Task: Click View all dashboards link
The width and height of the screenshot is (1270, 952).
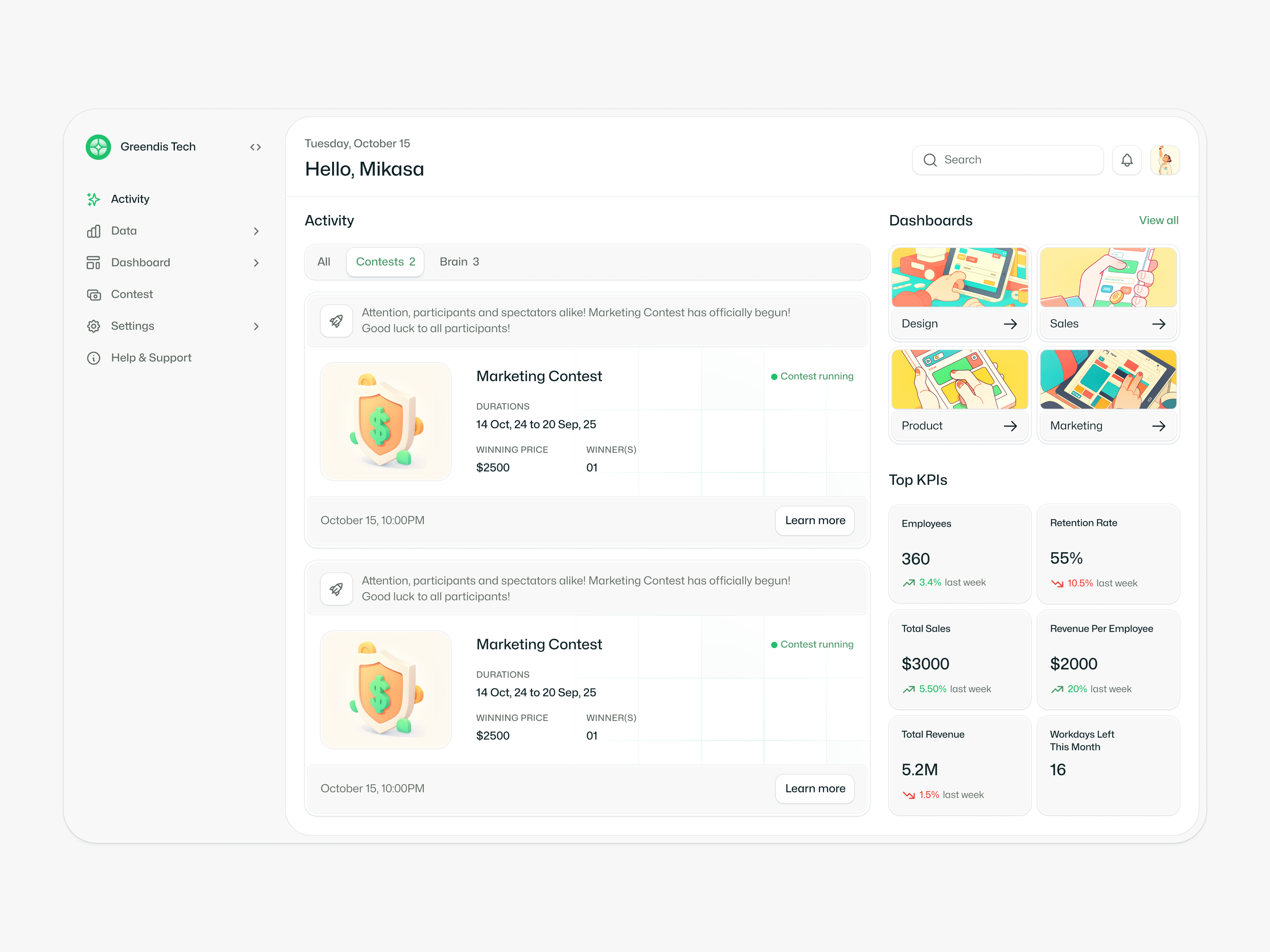Action: pos(1158,220)
